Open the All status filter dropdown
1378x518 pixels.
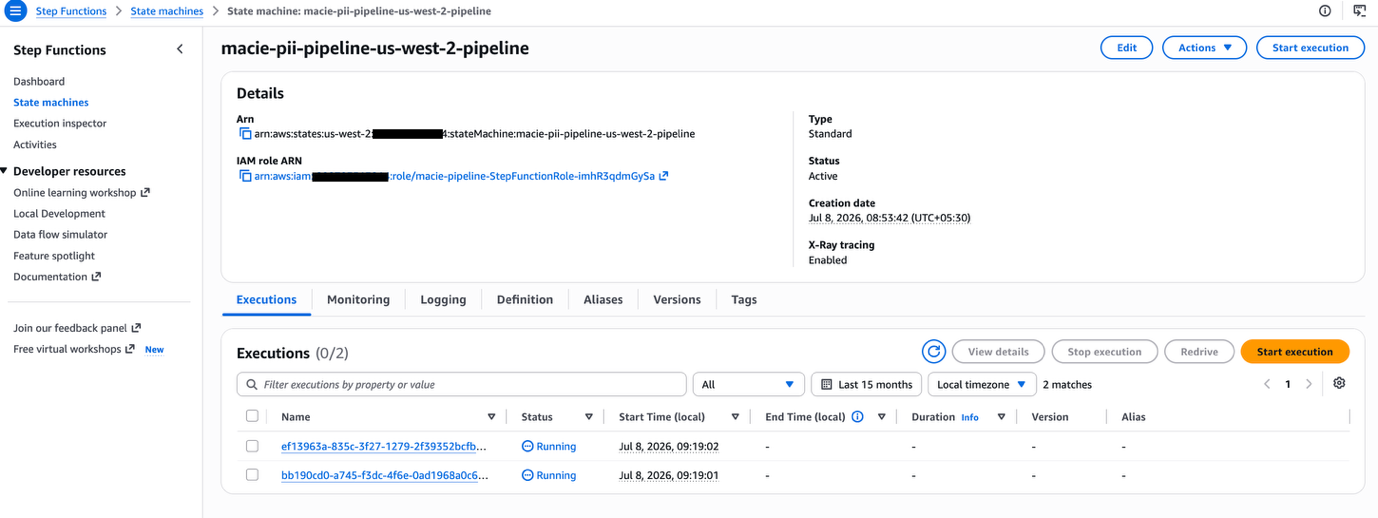748,384
